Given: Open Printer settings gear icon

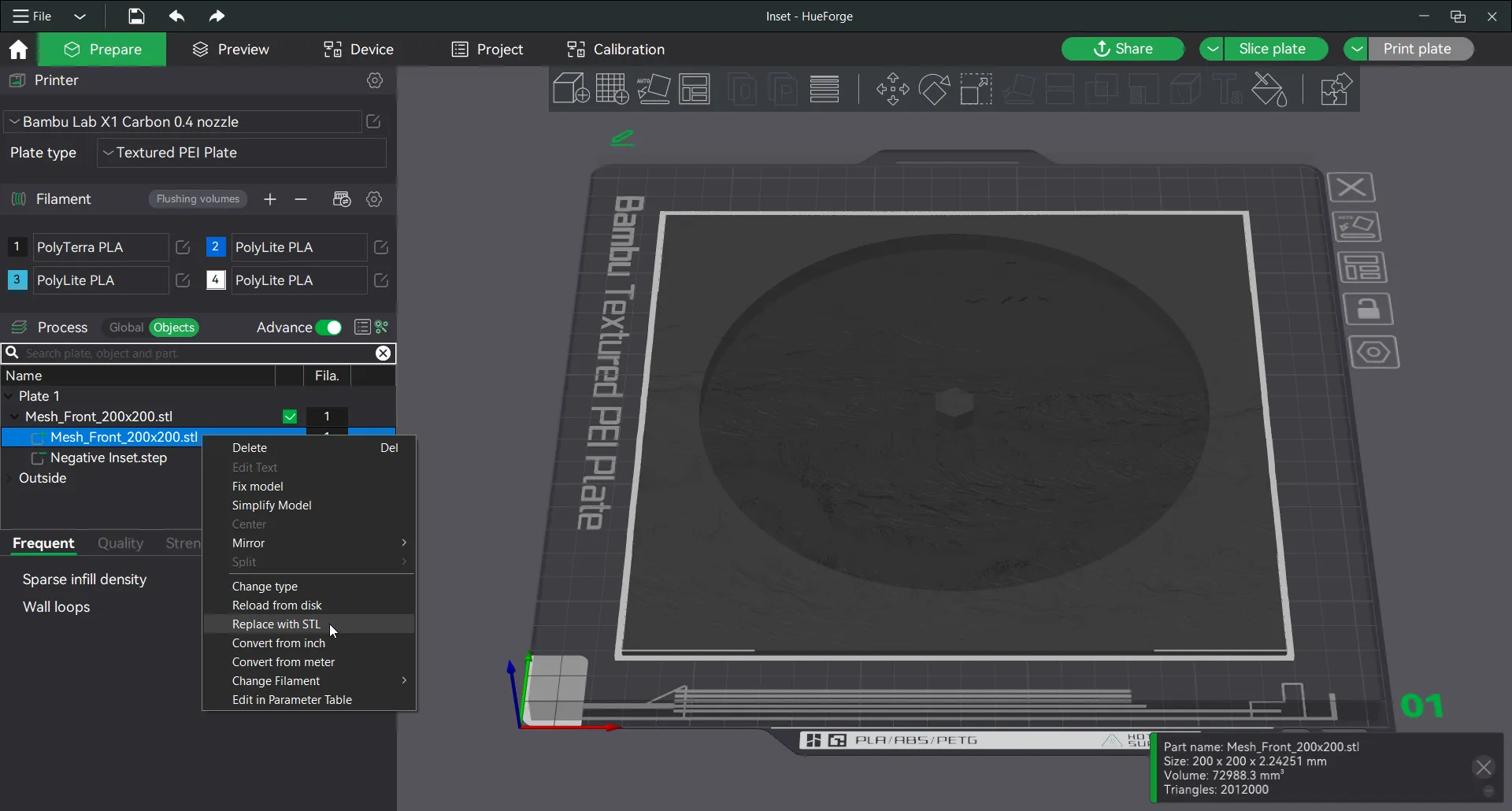Looking at the screenshot, I should [x=375, y=80].
